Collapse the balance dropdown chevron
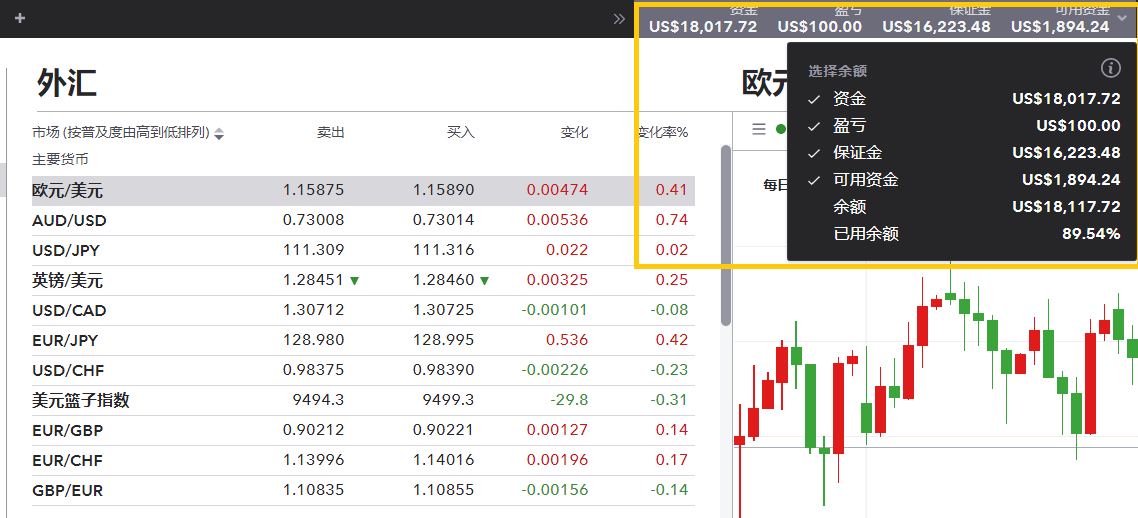Viewport: 1138px width, 518px height. [1123, 19]
